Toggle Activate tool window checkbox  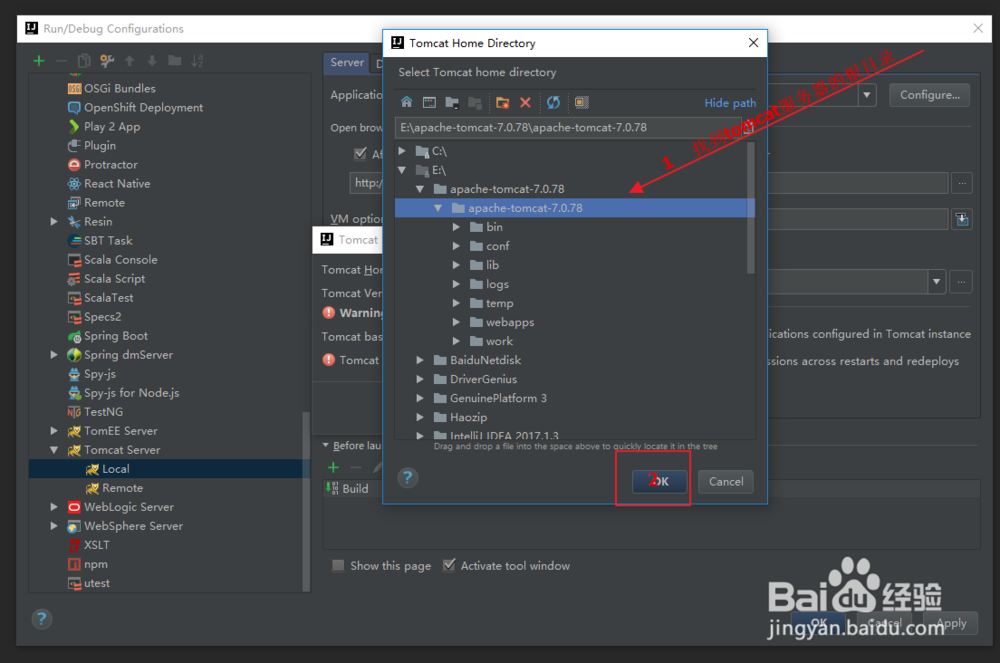pyautogui.click(x=449, y=565)
